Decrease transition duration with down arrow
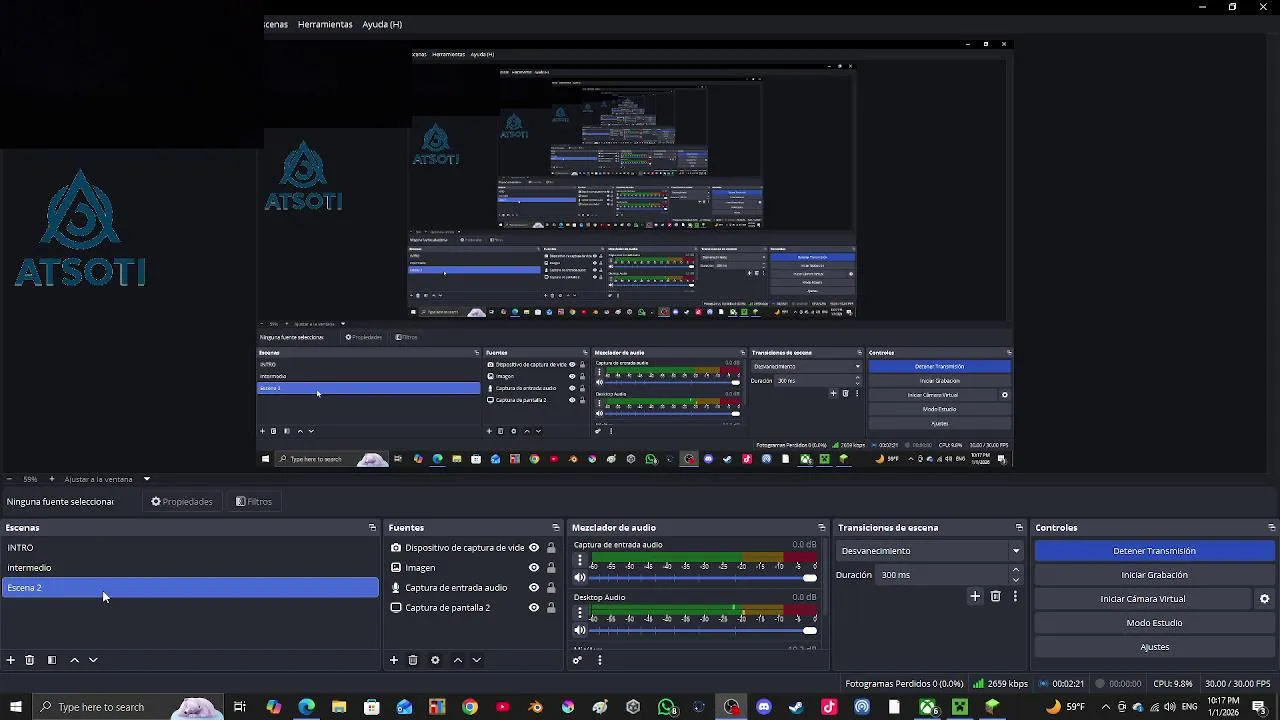This screenshot has width=1280, height=720. pos(1016,579)
